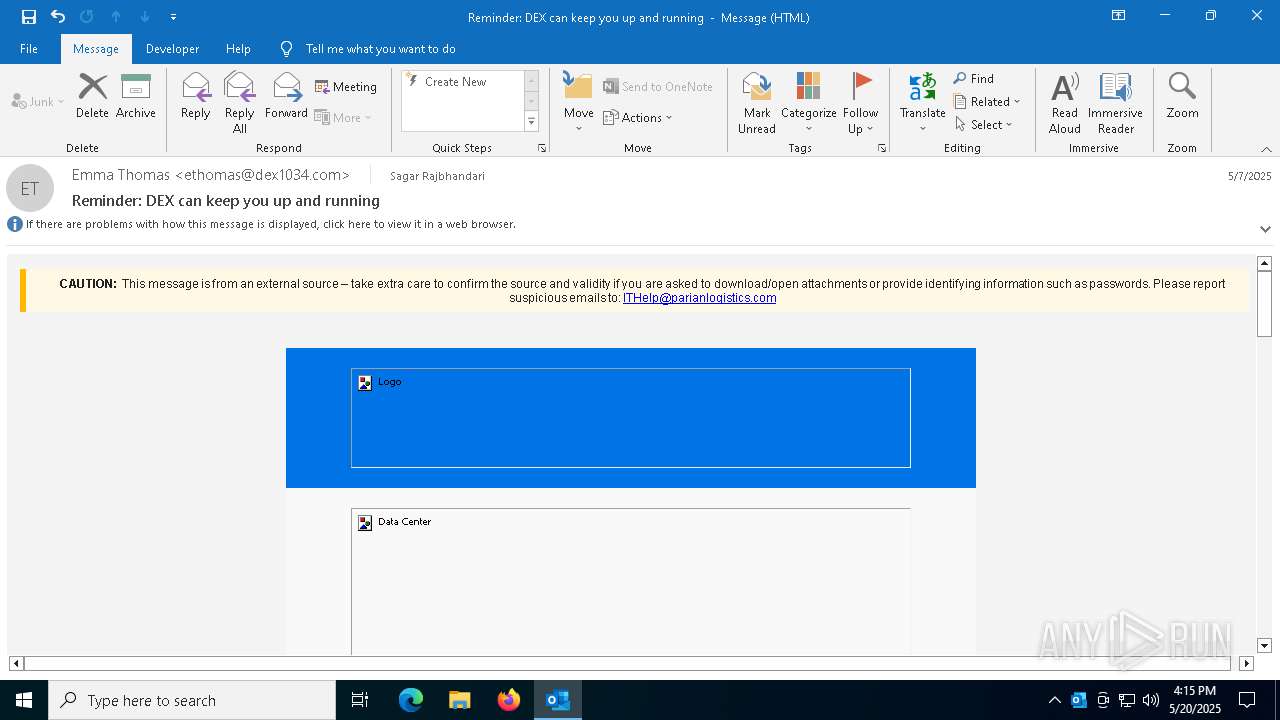Click the scroll down arrow in message body
Image resolution: width=1280 pixels, height=720 pixels.
tap(1264, 646)
